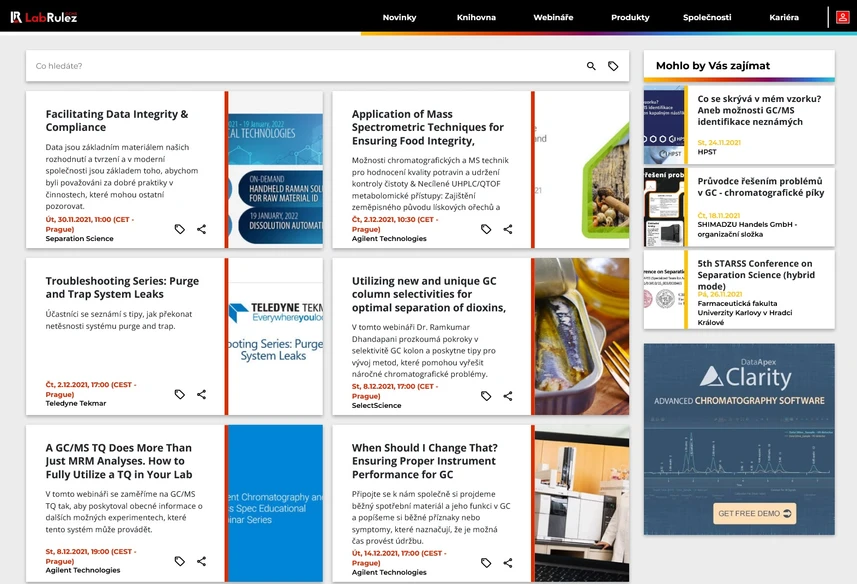Click thumbnail of Facilitating Data Integrity card
This screenshot has width=857, height=584.
click(x=275, y=169)
